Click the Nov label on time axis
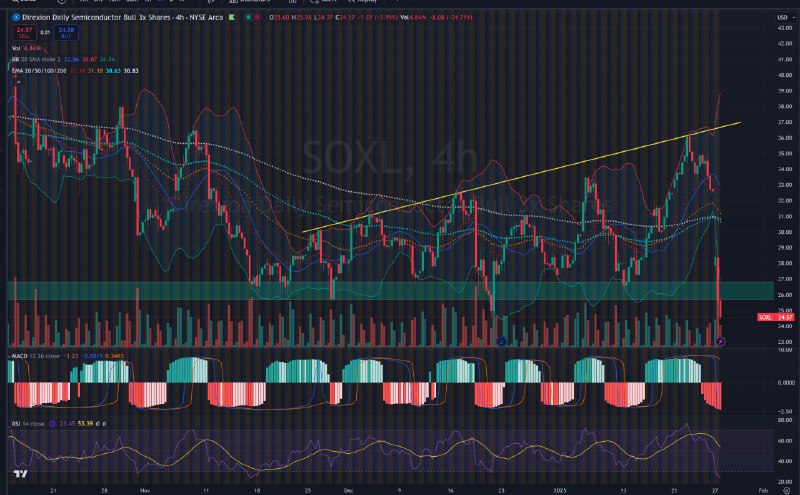 [144, 490]
